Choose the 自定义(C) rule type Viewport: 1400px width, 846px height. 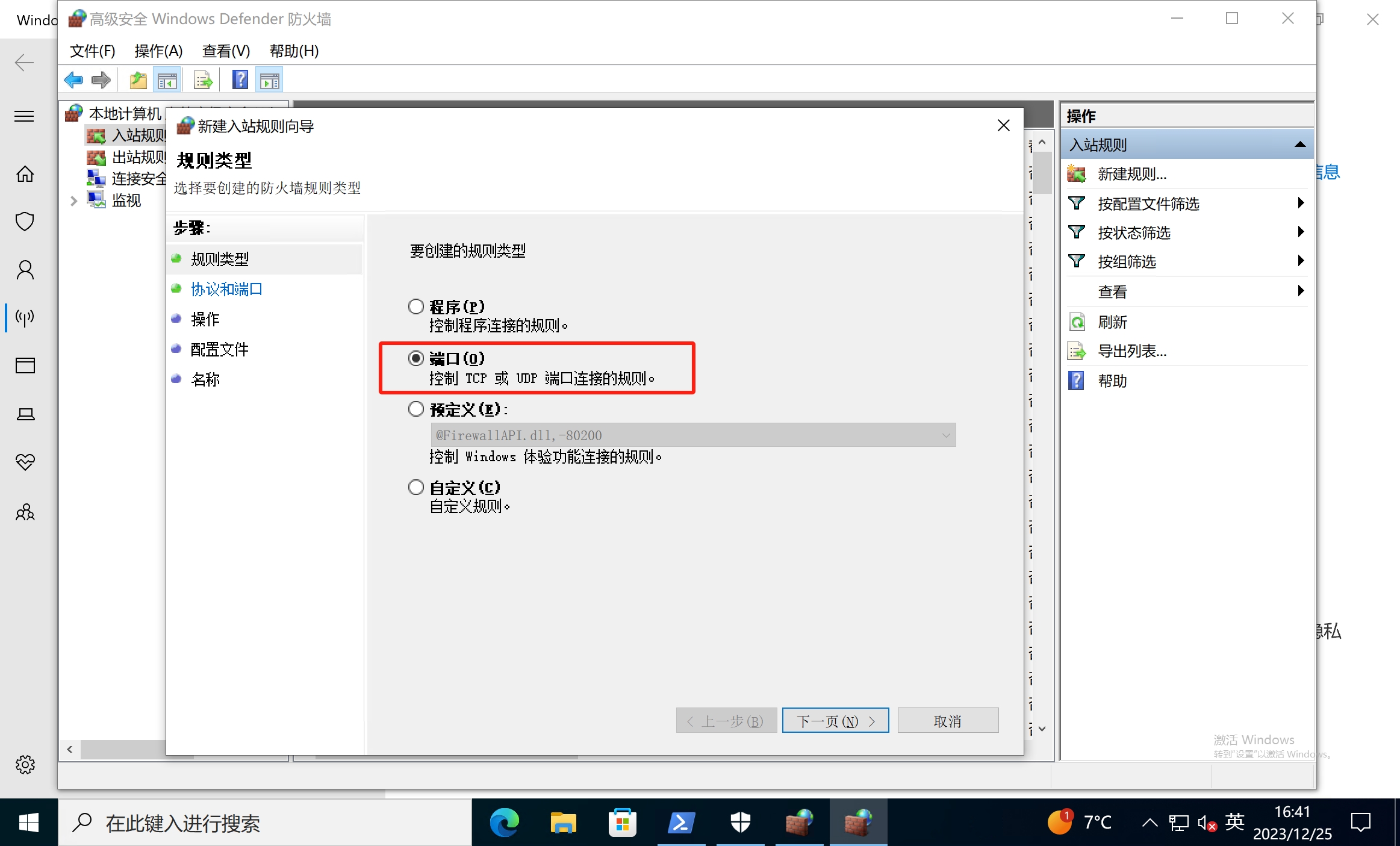416,487
